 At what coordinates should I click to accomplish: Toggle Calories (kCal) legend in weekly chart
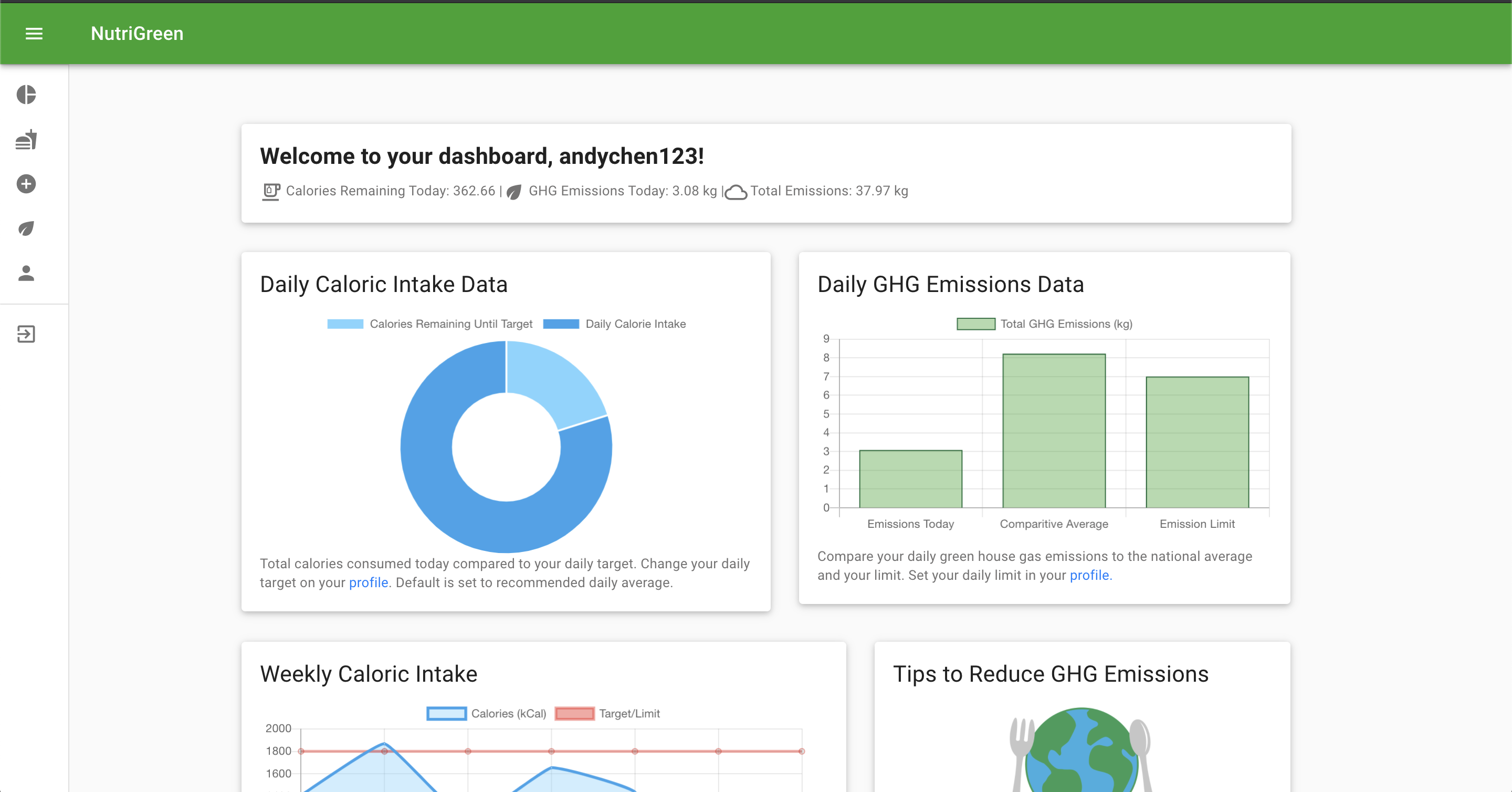point(486,714)
